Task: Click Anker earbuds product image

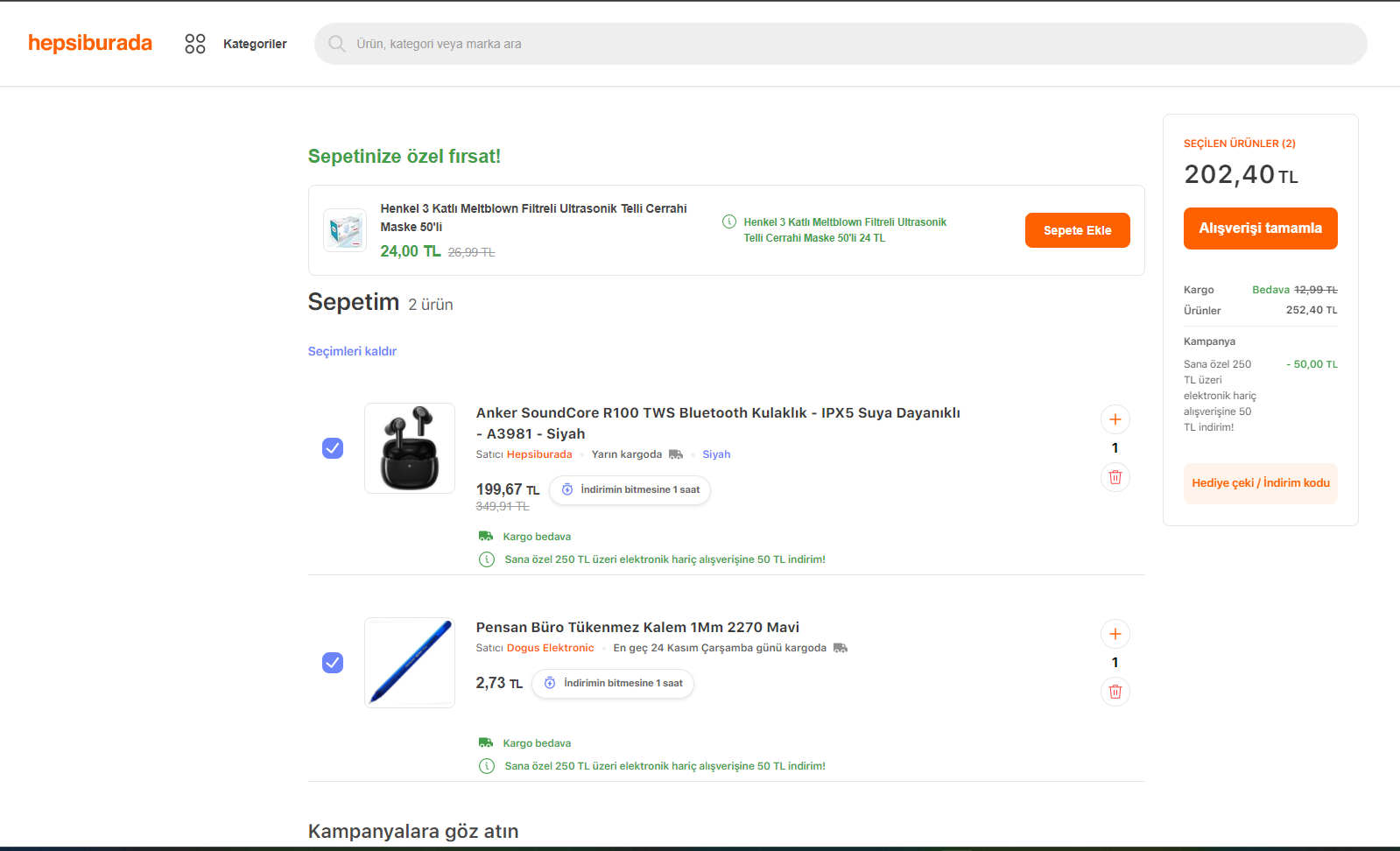Action: 410,448
